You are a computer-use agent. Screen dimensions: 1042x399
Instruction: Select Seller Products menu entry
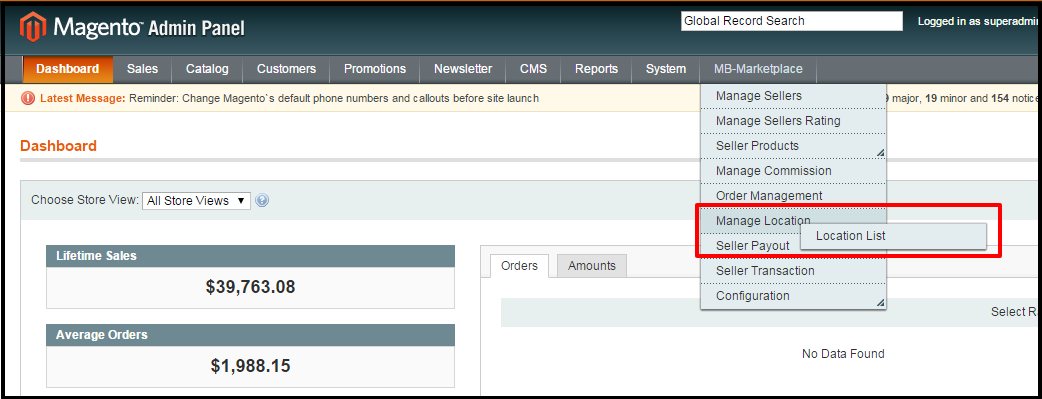pyautogui.click(x=793, y=146)
